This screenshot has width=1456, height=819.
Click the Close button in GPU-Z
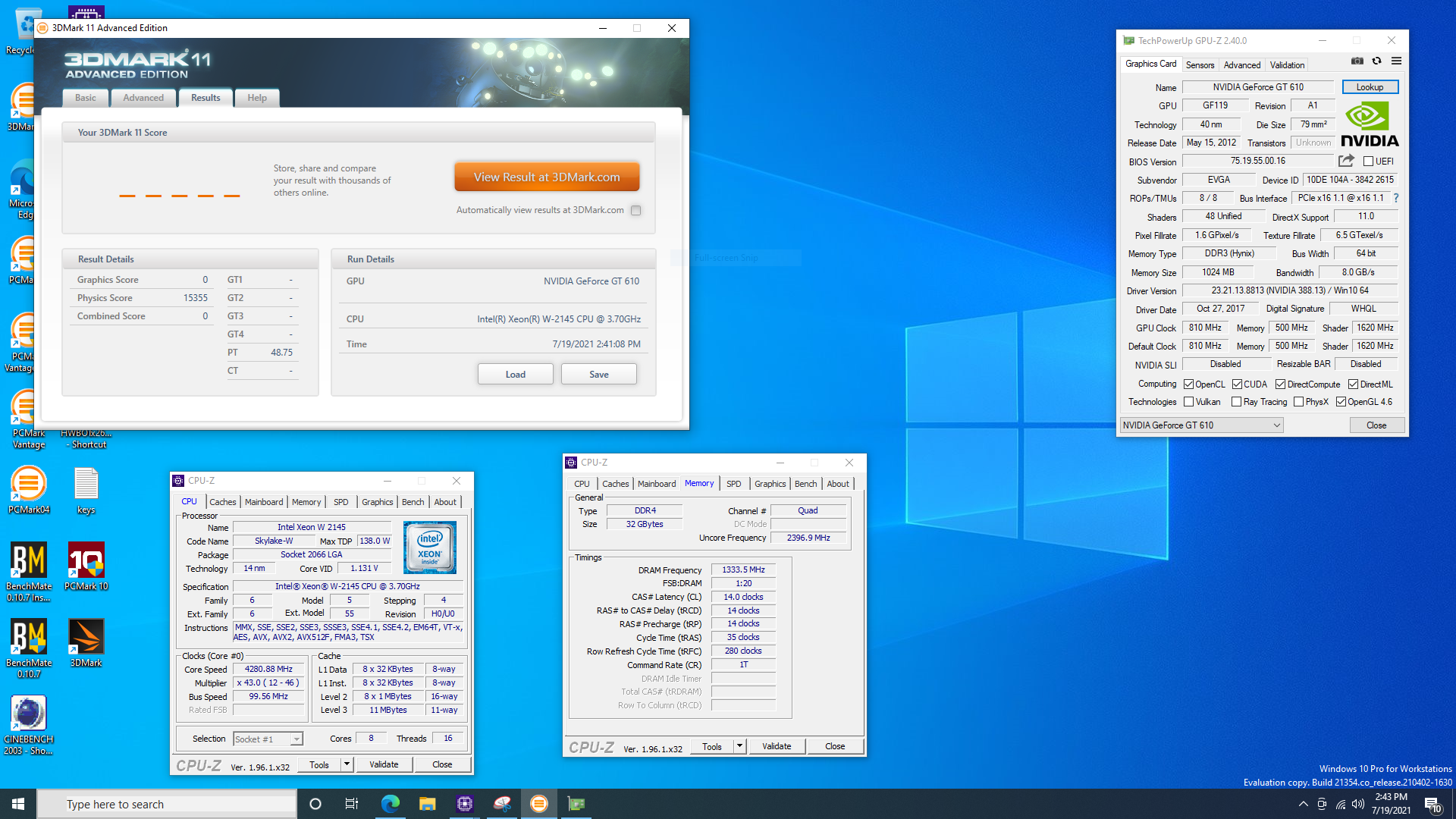[x=1376, y=425]
